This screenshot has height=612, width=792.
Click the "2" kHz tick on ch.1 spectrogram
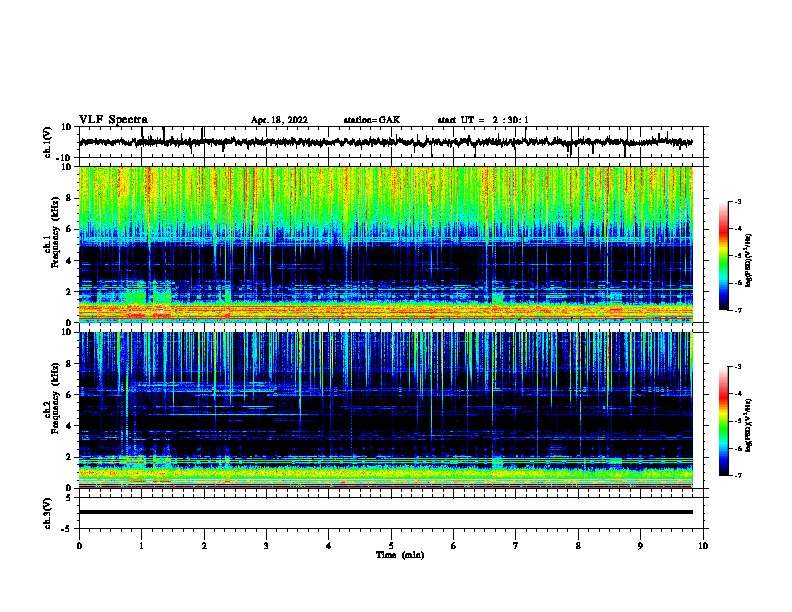coord(70,291)
